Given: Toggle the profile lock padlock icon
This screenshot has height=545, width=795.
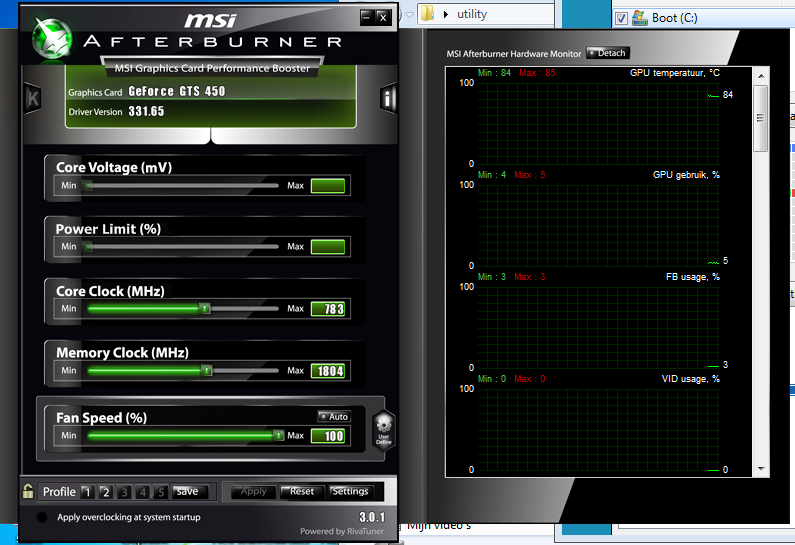Looking at the screenshot, I should [x=28, y=491].
